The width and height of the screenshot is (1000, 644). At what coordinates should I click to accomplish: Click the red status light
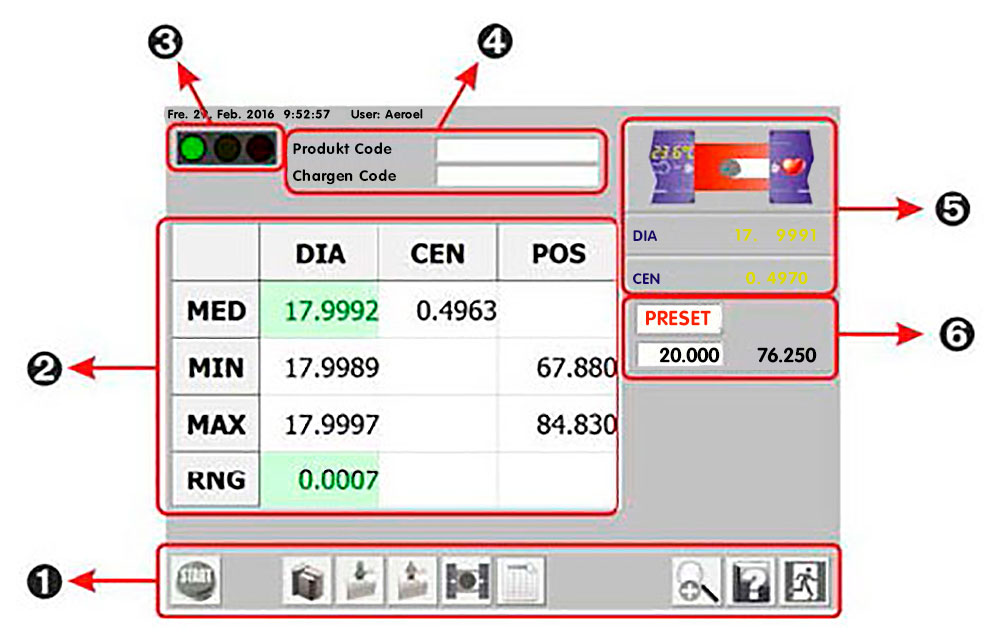click(x=261, y=150)
